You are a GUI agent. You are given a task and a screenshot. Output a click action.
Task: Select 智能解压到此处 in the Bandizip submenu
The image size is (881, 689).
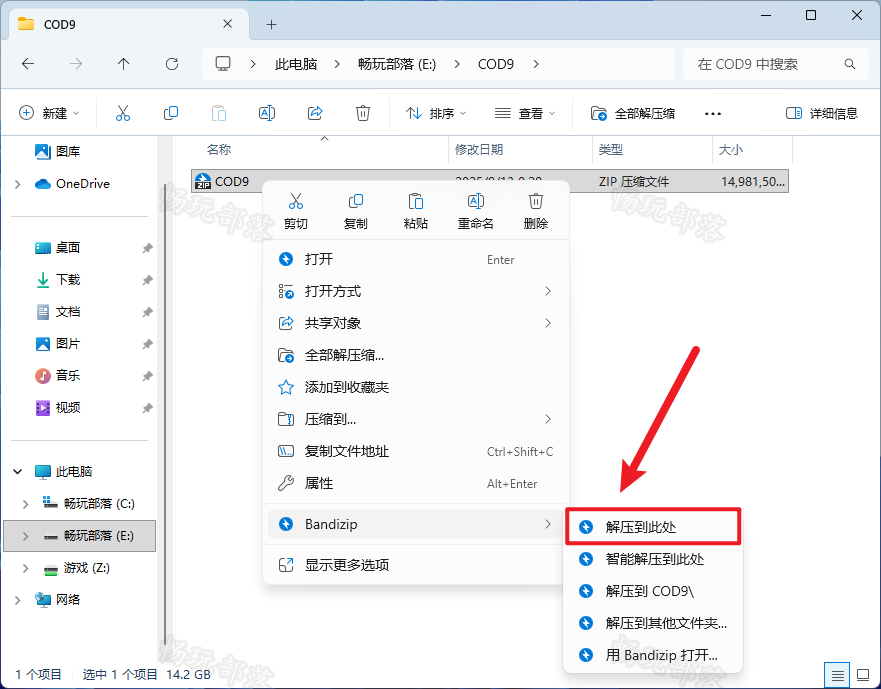(x=653, y=559)
